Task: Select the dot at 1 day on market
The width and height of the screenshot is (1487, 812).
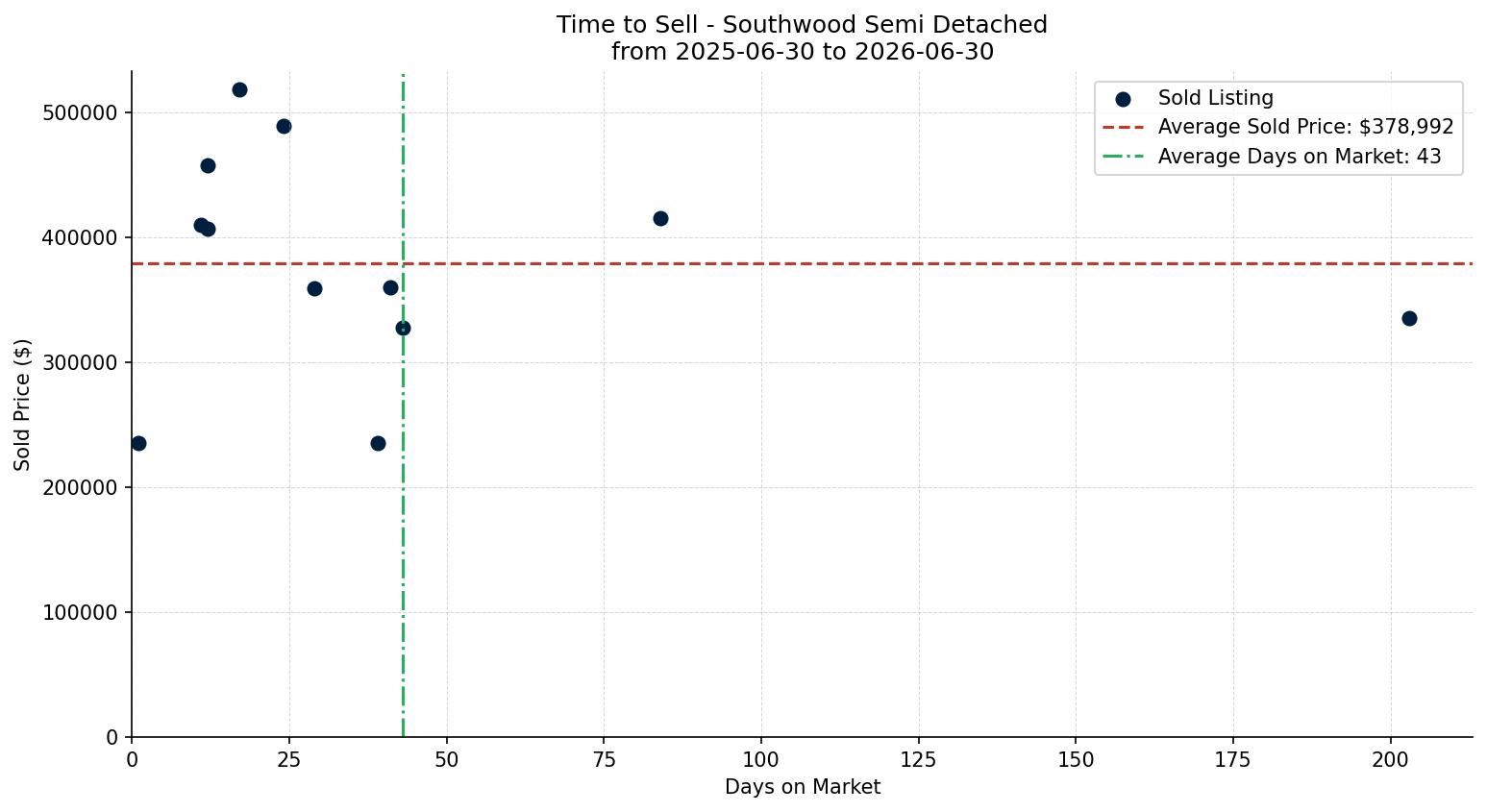Action: (138, 443)
